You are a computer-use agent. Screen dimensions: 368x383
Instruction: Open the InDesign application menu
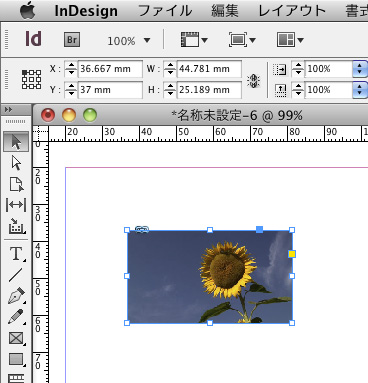[x=86, y=11]
